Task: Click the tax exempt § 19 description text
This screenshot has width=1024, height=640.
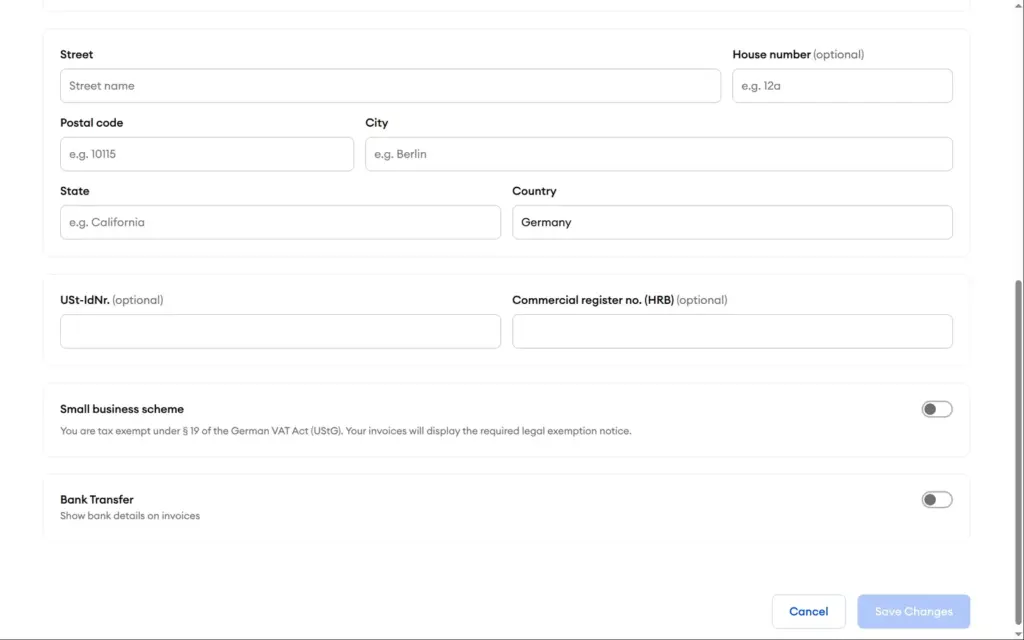Action: (x=345, y=431)
